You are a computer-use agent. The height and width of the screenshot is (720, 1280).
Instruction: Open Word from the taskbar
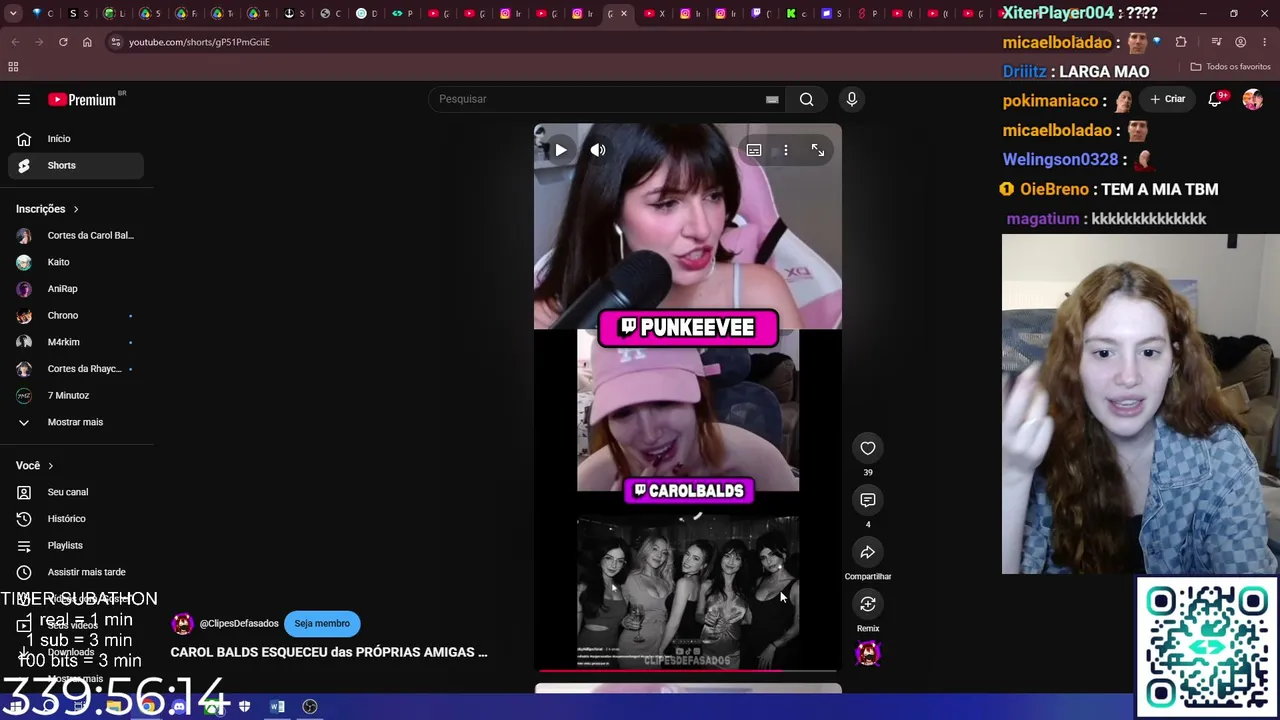pos(277,707)
